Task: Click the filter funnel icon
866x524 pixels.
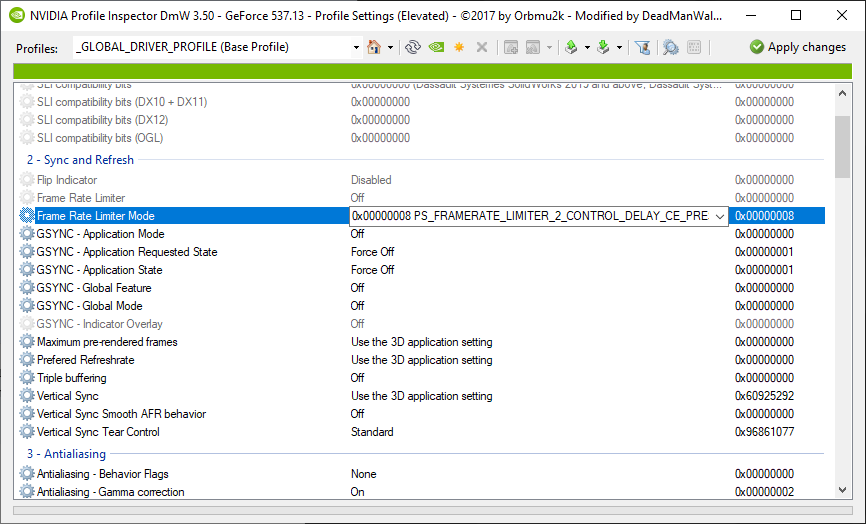Action: [x=643, y=47]
